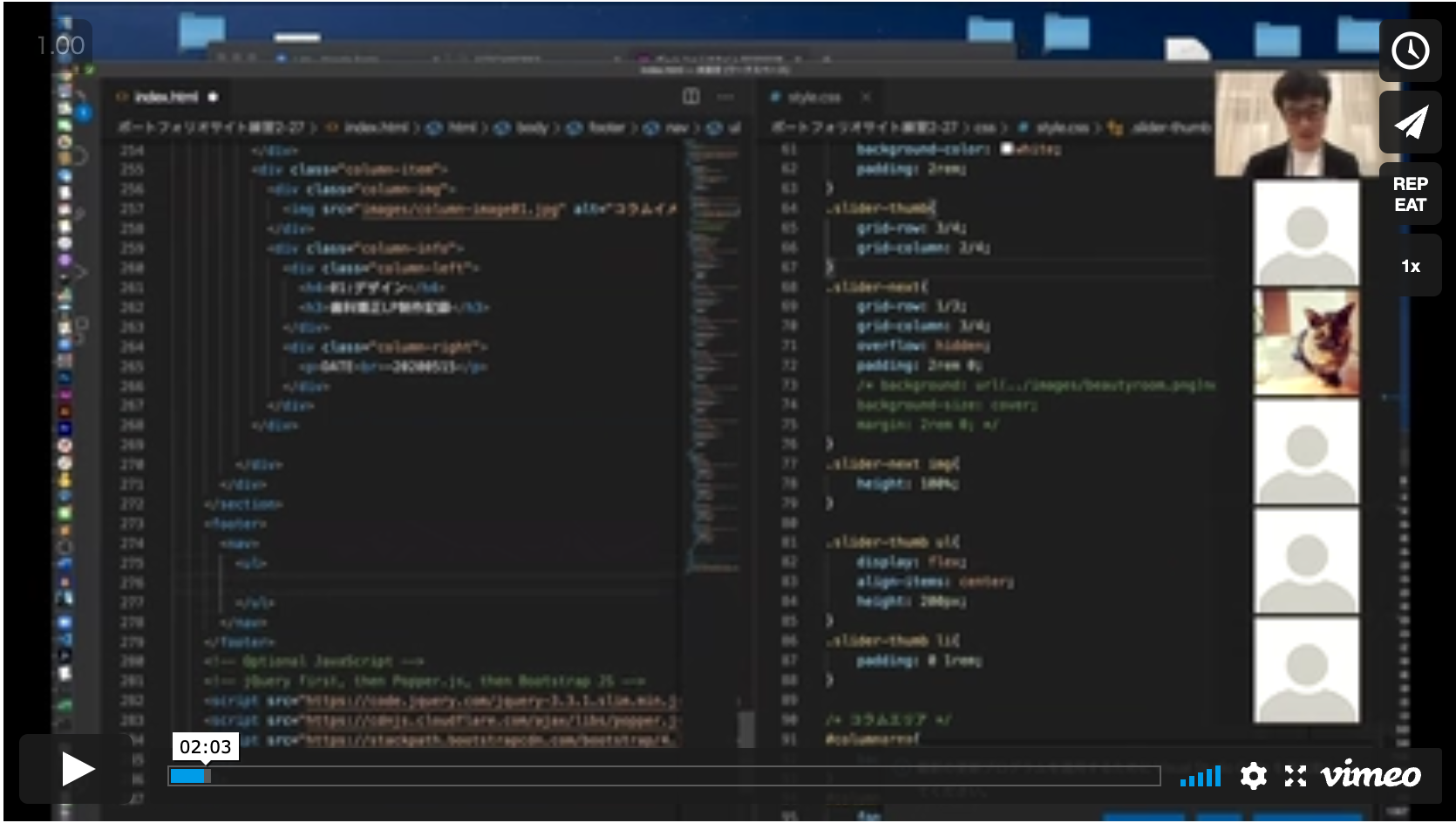Open the 1x playback speed selector
The height and width of the screenshot is (823, 1456).
[x=1409, y=267]
